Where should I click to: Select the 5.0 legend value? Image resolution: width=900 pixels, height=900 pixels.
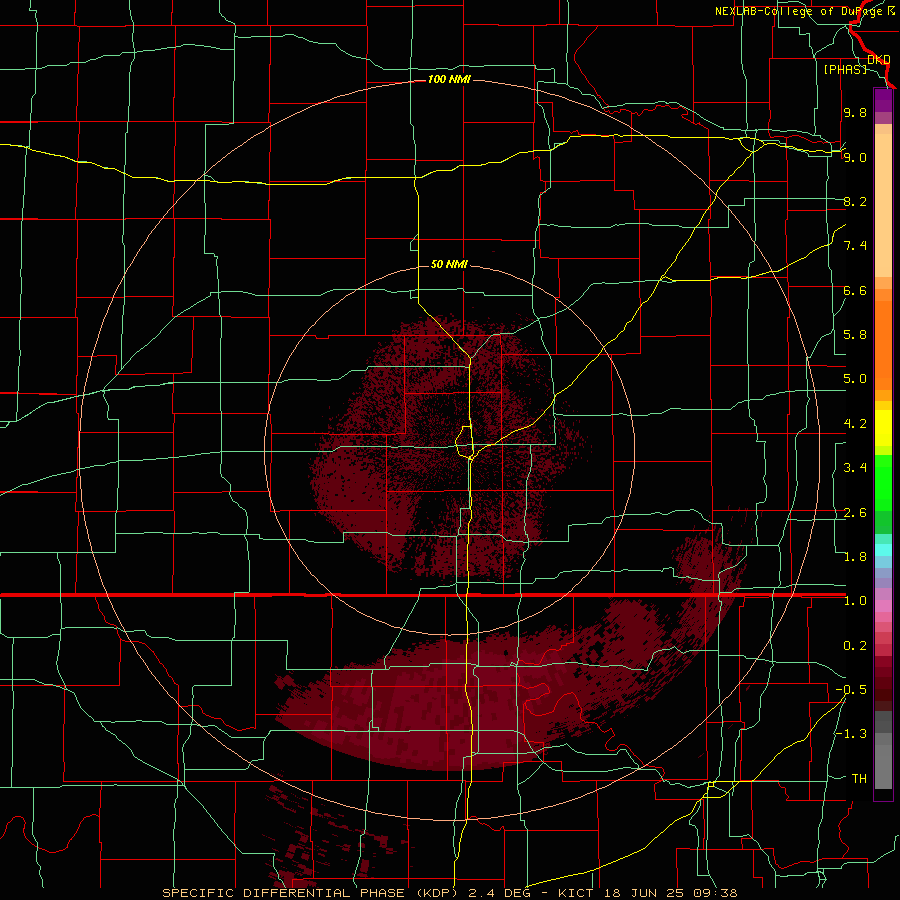tap(855, 379)
